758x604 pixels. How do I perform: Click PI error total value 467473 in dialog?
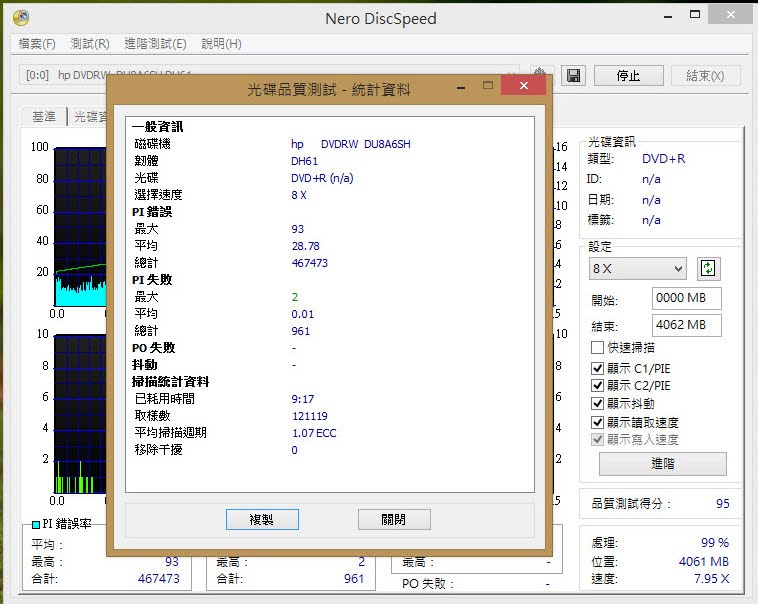(310, 263)
